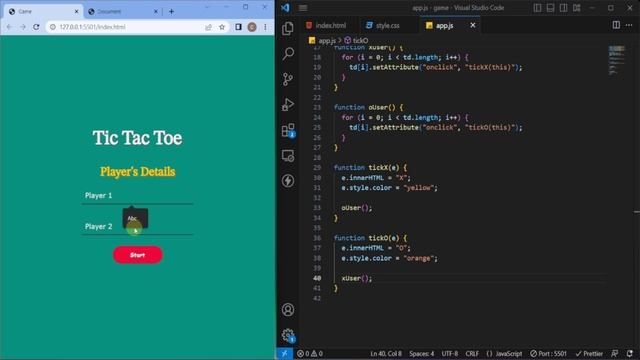The width and height of the screenshot is (640, 360).
Task: Click the site info icon in address bar
Action: pyautogui.click(x=53, y=27)
